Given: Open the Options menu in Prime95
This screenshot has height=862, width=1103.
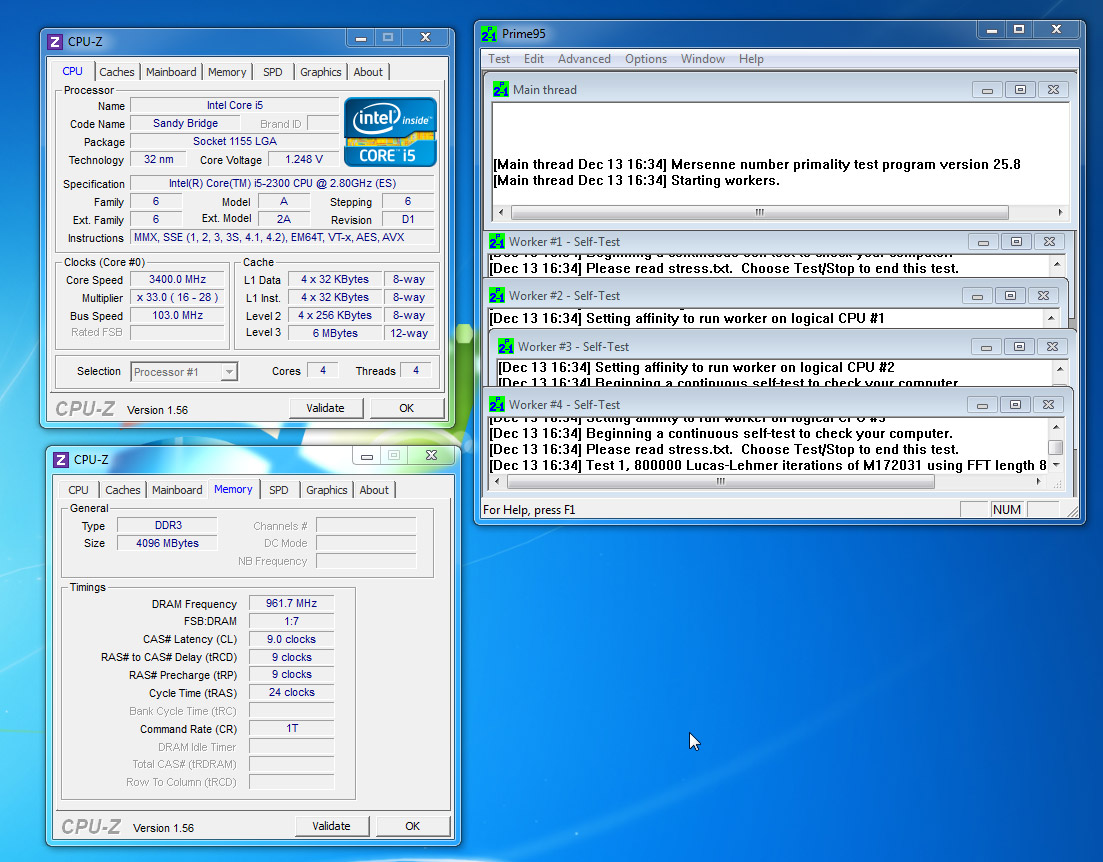Looking at the screenshot, I should (x=646, y=59).
